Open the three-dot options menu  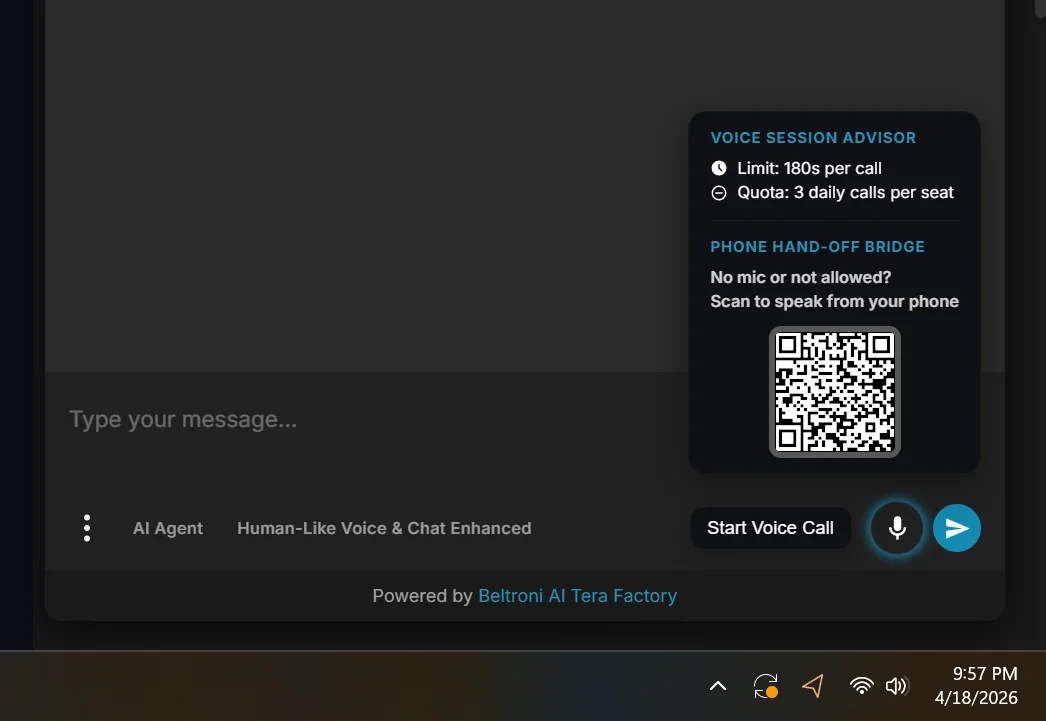click(x=87, y=528)
